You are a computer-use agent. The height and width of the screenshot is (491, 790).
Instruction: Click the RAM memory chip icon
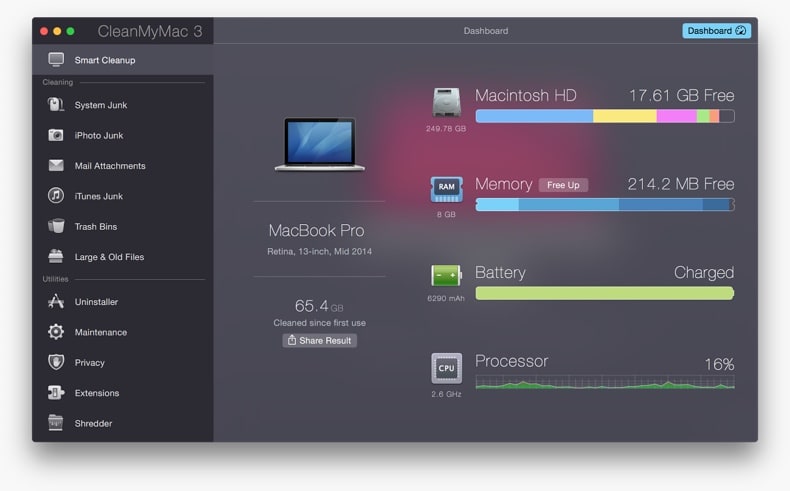coord(446,189)
